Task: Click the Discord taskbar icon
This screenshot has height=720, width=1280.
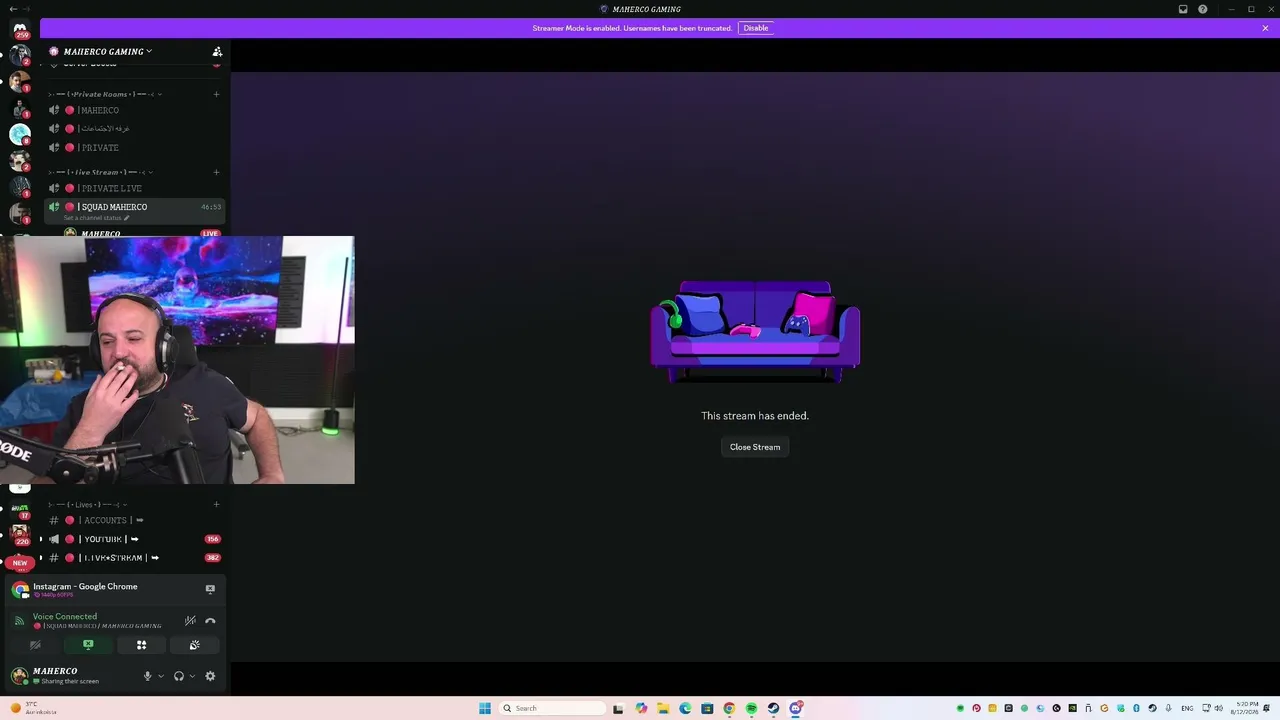Action: pos(796,708)
